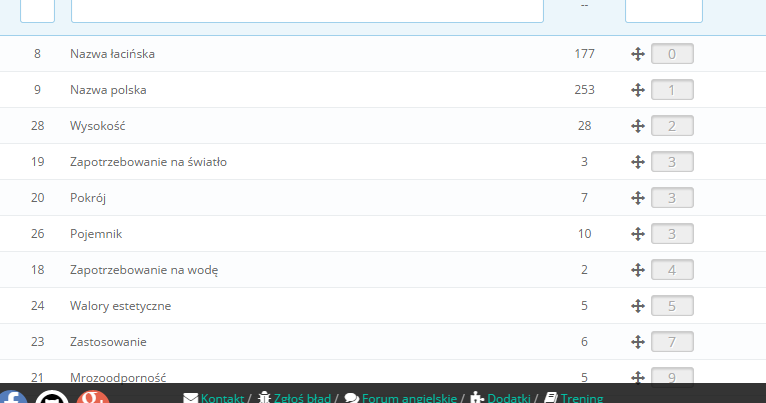Select the Nazwa polska feature name
Image resolution: width=766 pixels, height=403 pixels.
[x=108, y=90]
